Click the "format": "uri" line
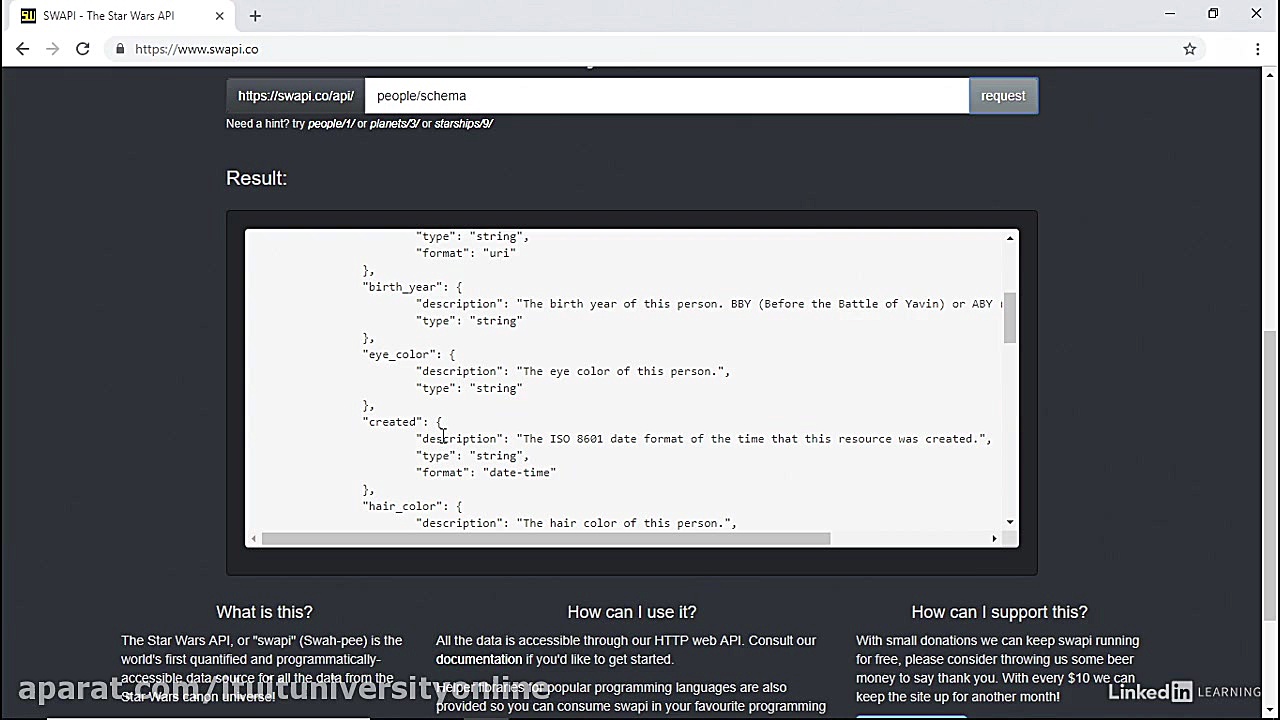Viewport: 1280px width, 720px height. 466,253
